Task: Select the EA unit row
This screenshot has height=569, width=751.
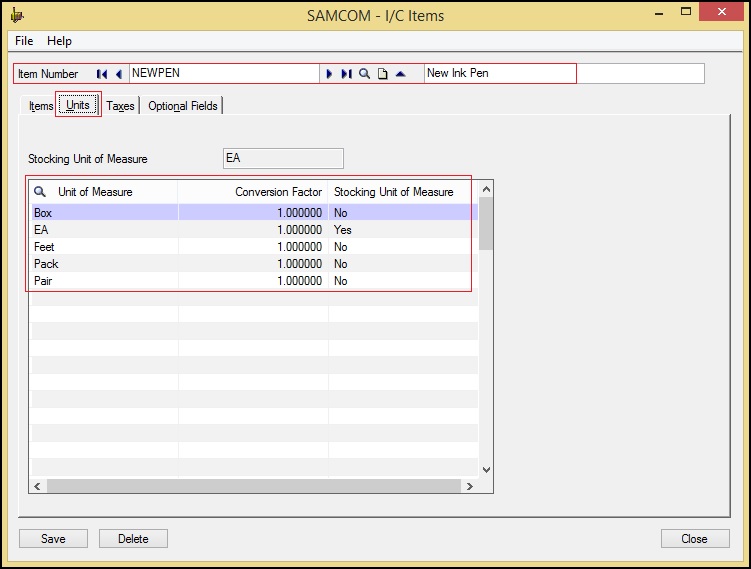Action: pyautogui.click(x=254, y=230)
